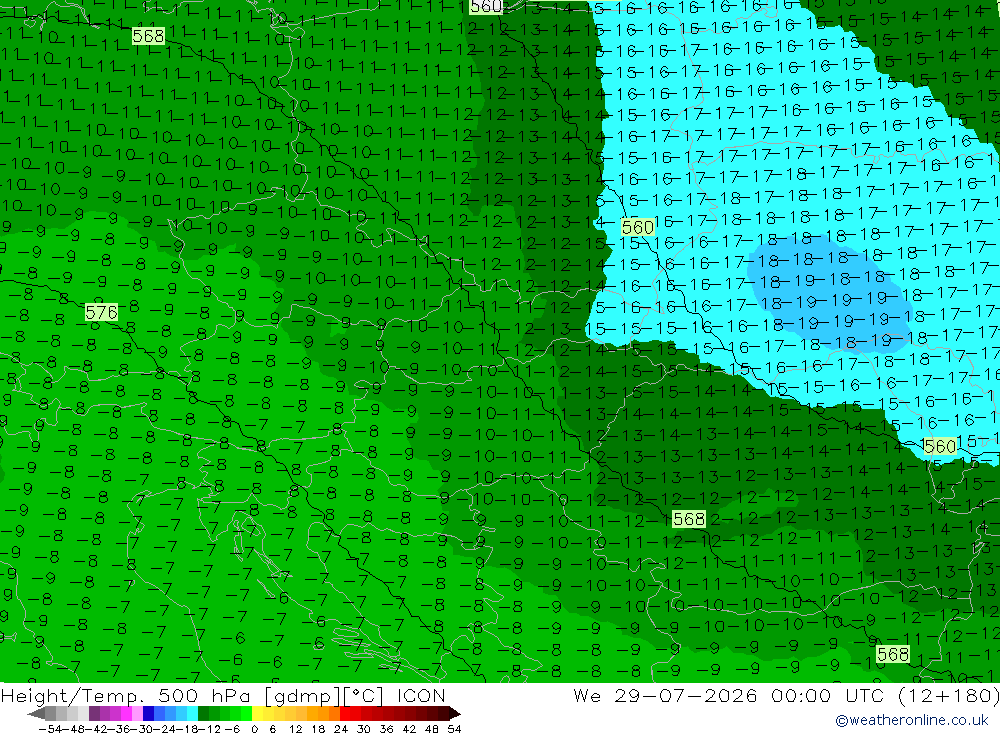Click the We 29-07-2026 00:00 UTC date

point(731,695)
